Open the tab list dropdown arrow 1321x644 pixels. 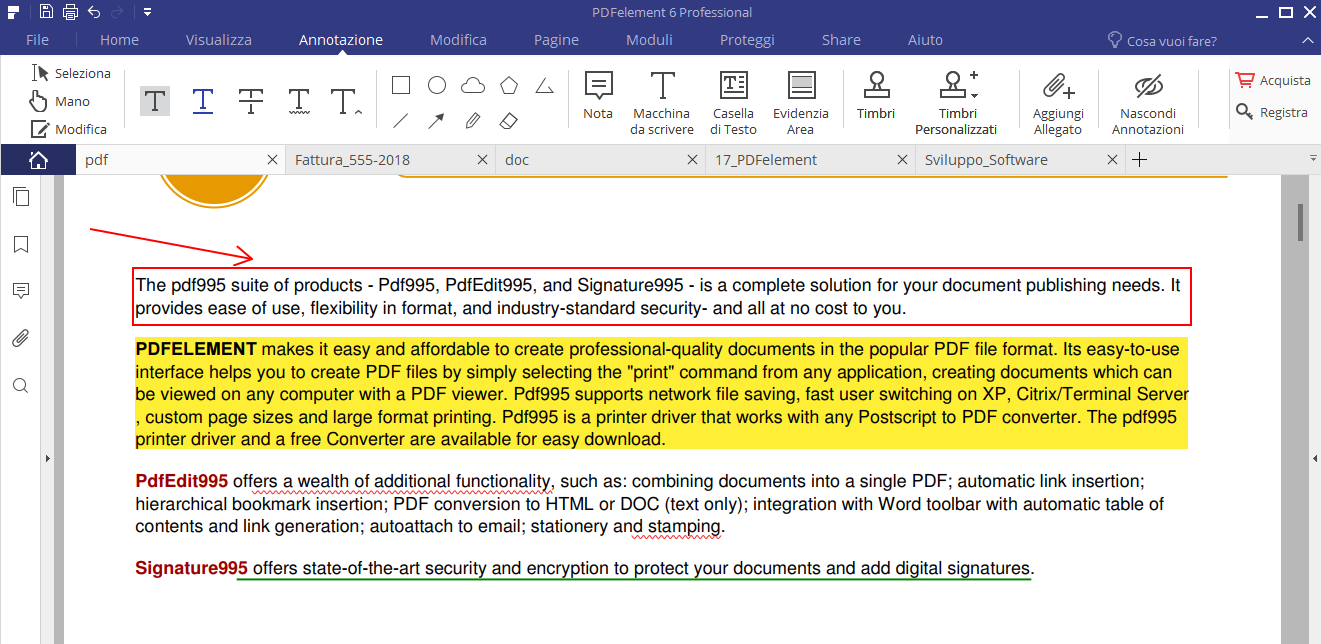(1313, 158)
